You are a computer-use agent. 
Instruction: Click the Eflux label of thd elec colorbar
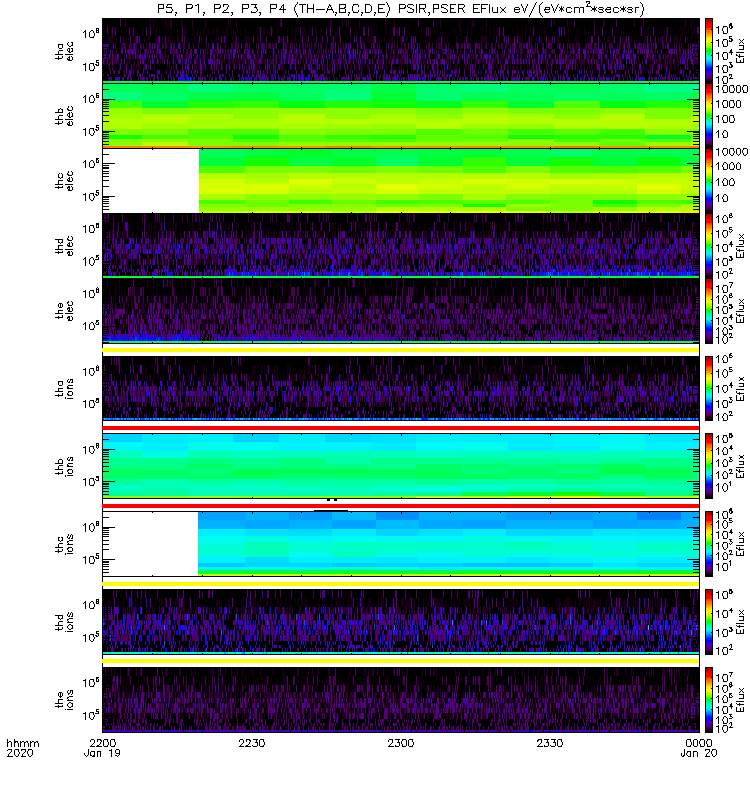740,245
